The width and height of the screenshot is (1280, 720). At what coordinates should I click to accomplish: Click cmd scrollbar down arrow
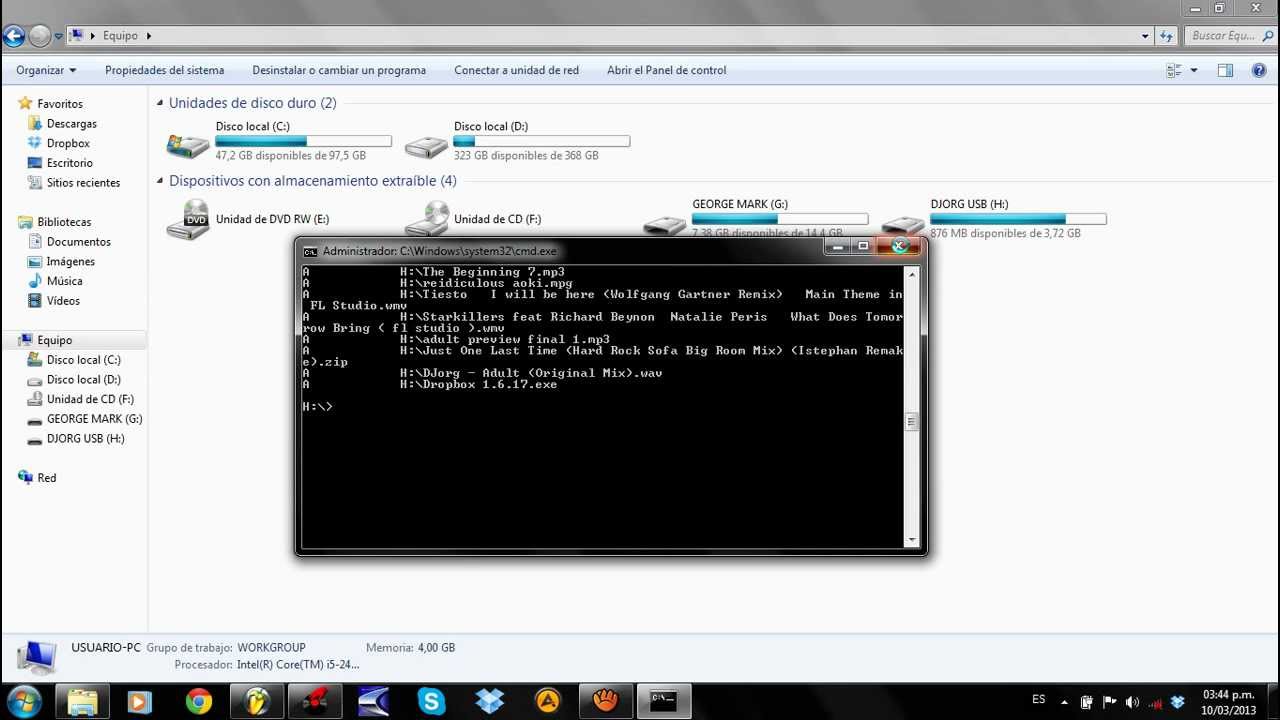point(911,540)
